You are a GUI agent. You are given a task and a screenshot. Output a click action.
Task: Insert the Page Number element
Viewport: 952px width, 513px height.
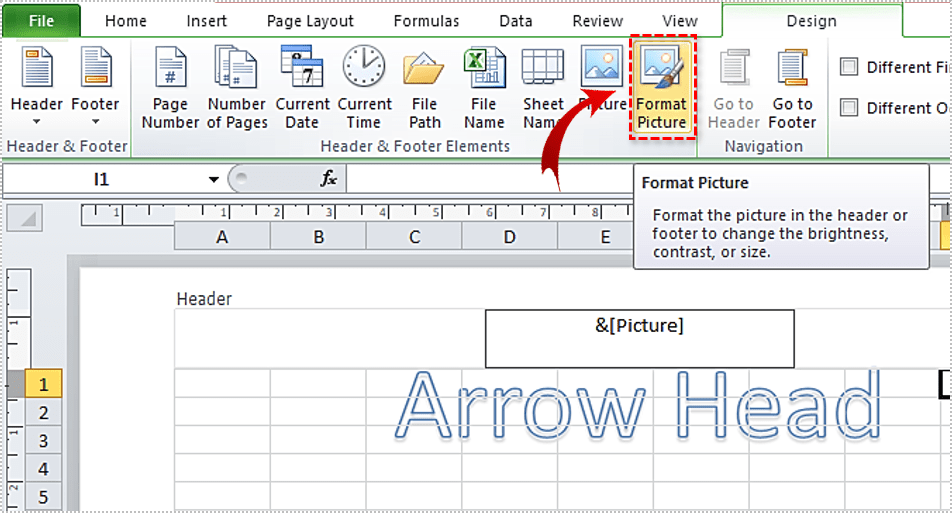coord(170,88)
